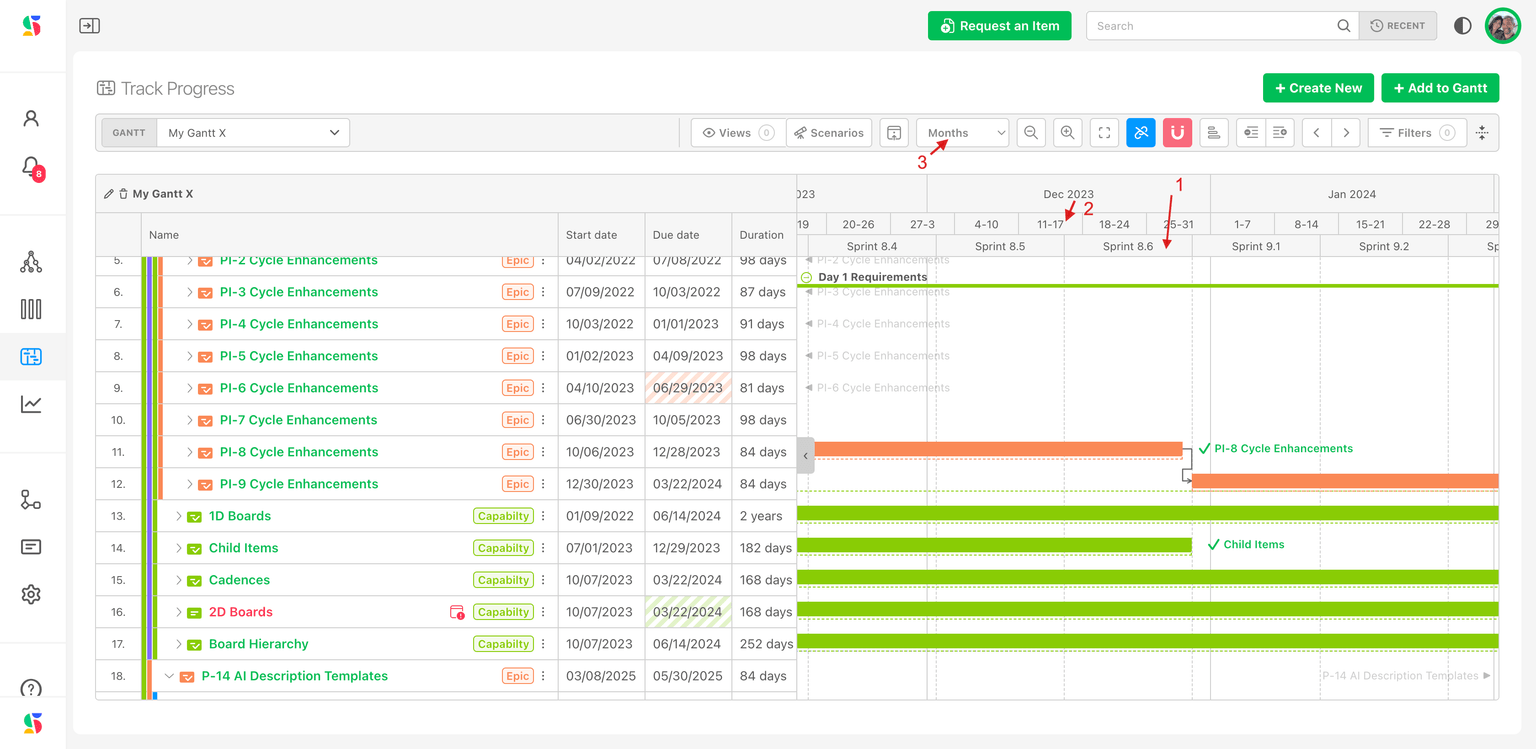Open the PI-9 Cycle Enhancements link

299,484
